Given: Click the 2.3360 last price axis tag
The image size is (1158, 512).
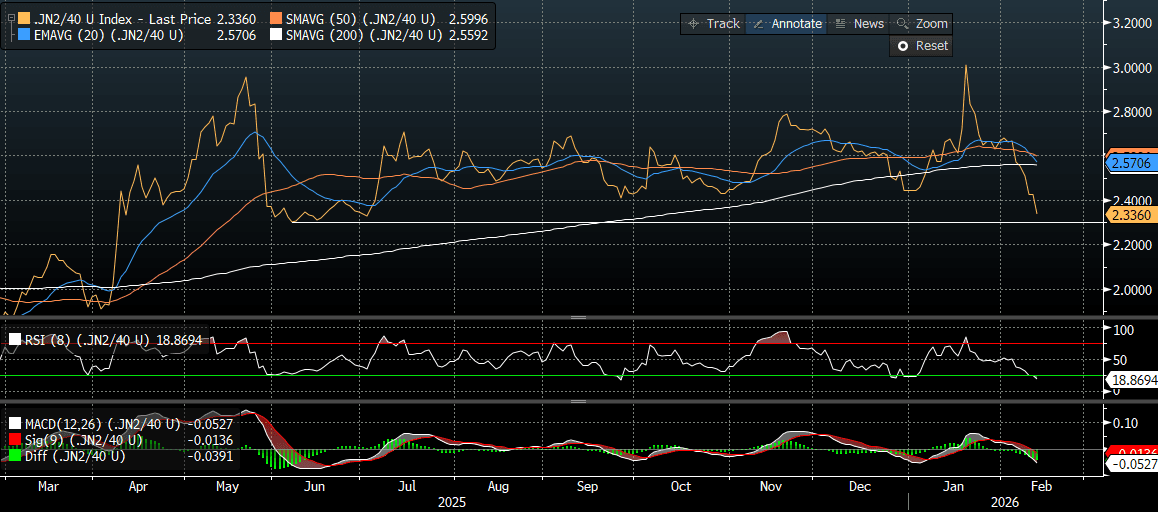Looking at the screenshot, I should (1131, 214).
